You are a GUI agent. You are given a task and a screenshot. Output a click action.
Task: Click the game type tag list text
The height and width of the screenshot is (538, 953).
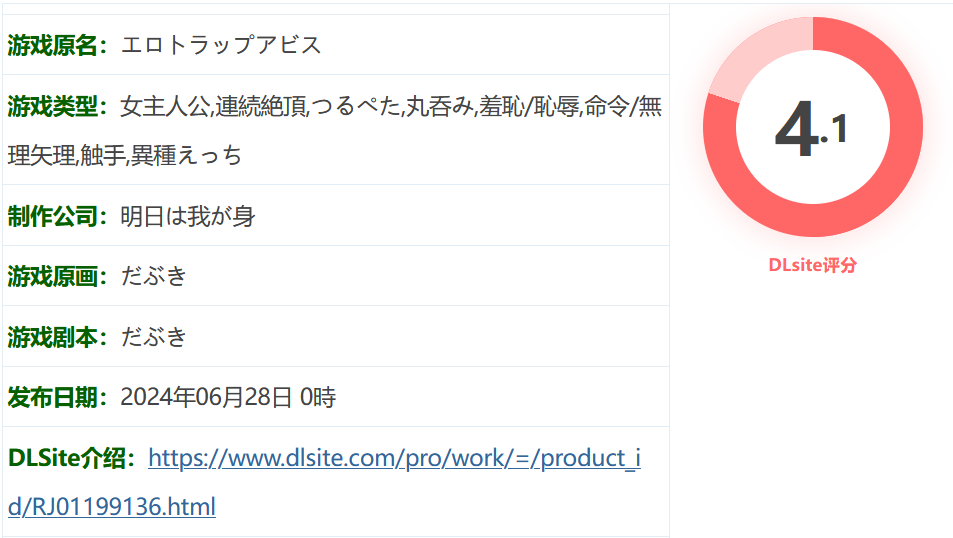(x=335, y=131)
